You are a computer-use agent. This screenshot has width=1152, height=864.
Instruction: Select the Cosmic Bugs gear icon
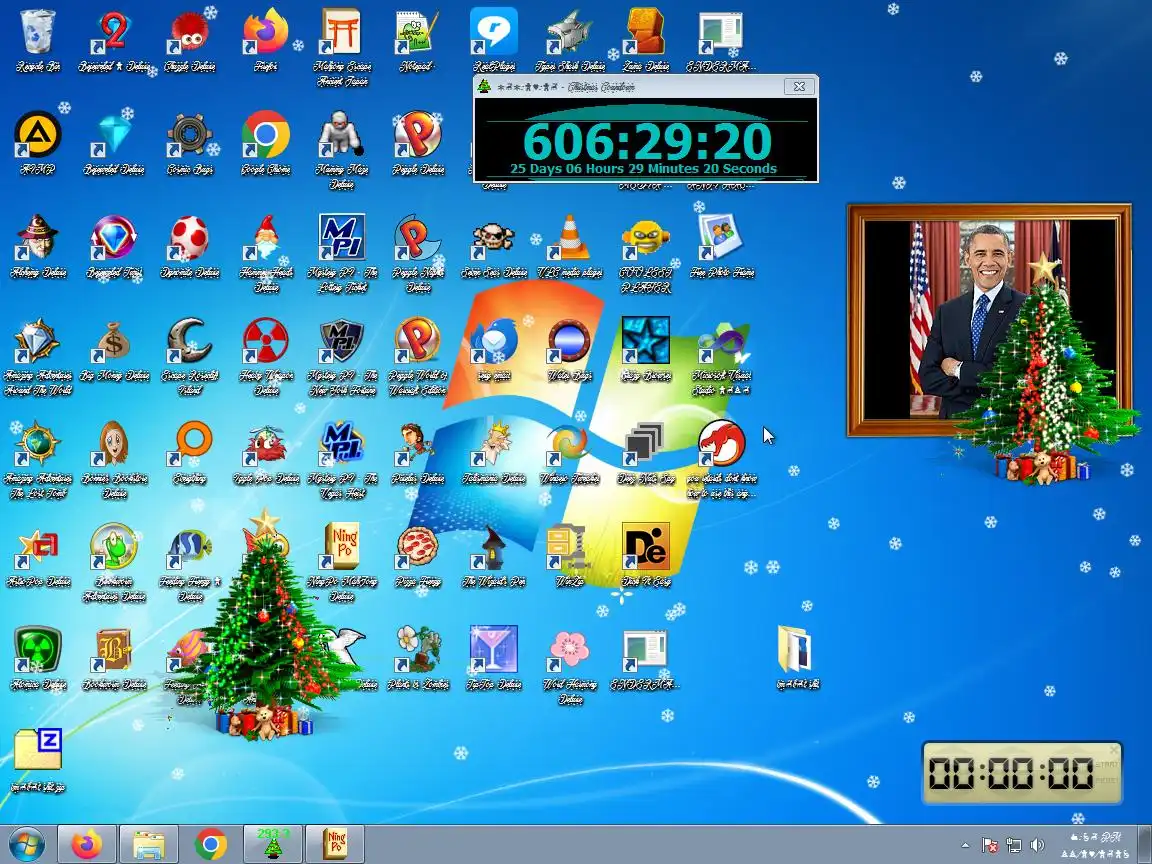tap(190, 136)
